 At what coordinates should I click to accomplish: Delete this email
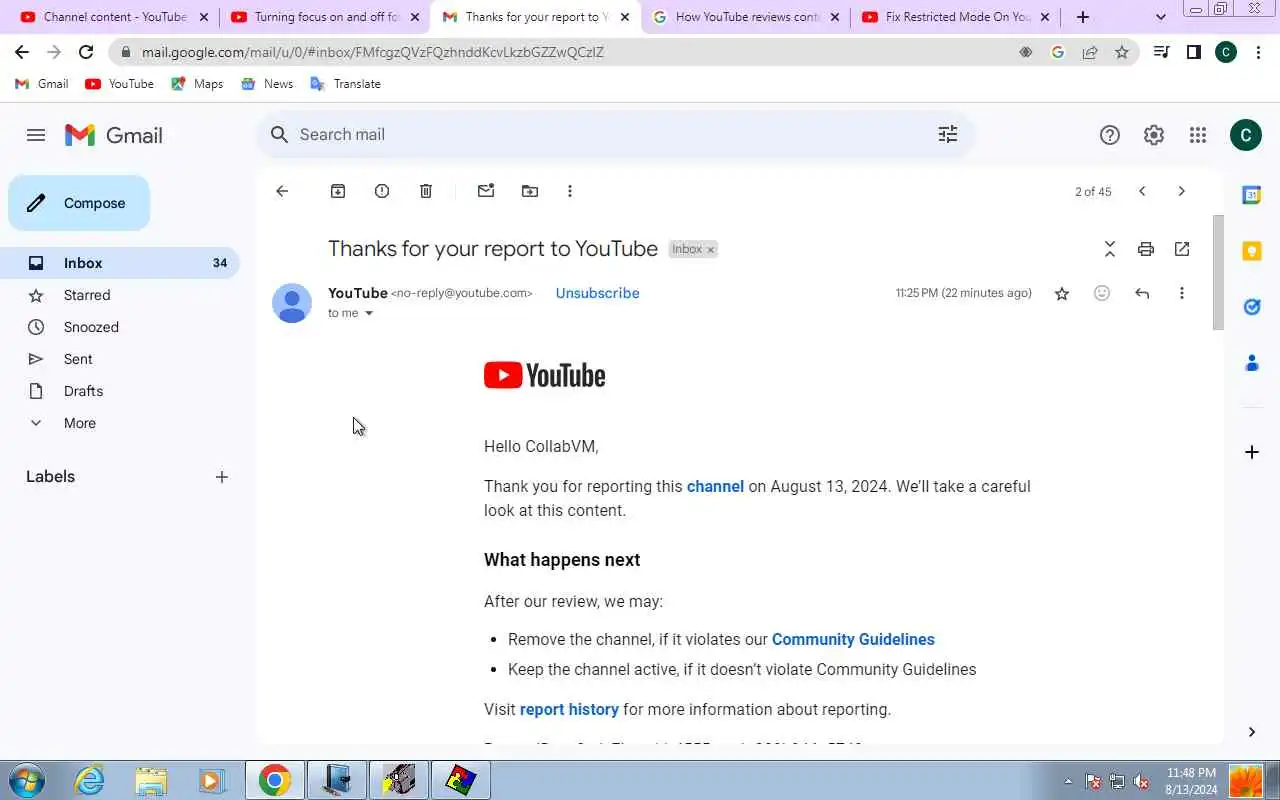pyautogui.click(x=426, y=191)
